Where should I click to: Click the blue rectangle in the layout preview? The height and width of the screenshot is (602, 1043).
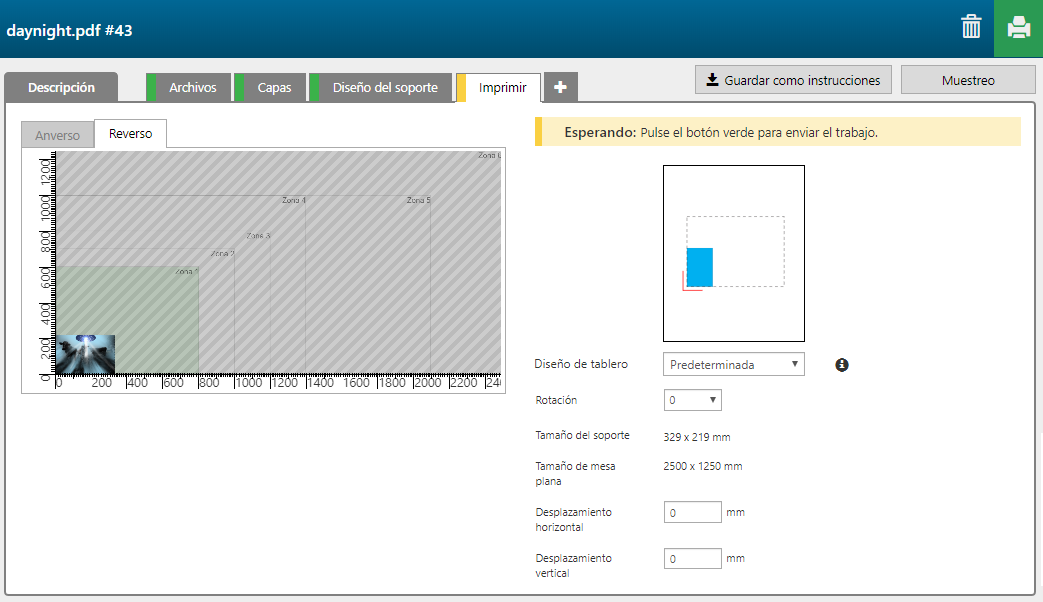[700, 267]
